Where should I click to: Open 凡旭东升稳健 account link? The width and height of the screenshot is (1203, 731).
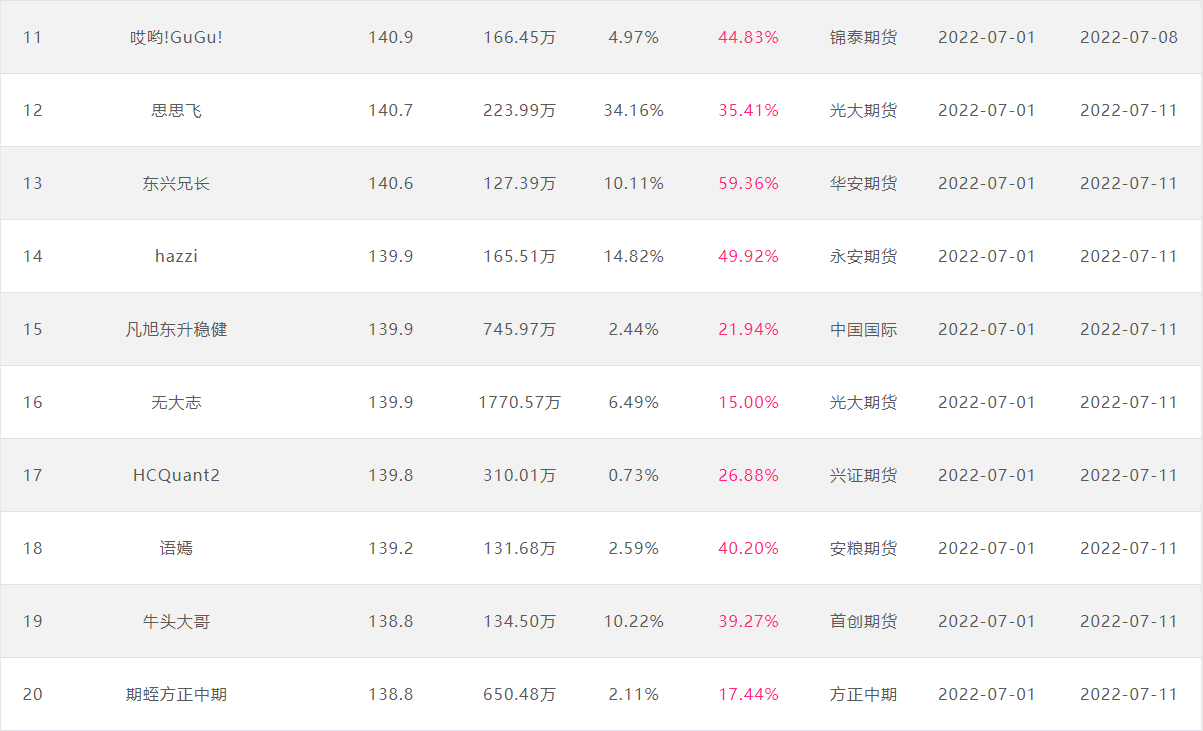pos(176,329)
